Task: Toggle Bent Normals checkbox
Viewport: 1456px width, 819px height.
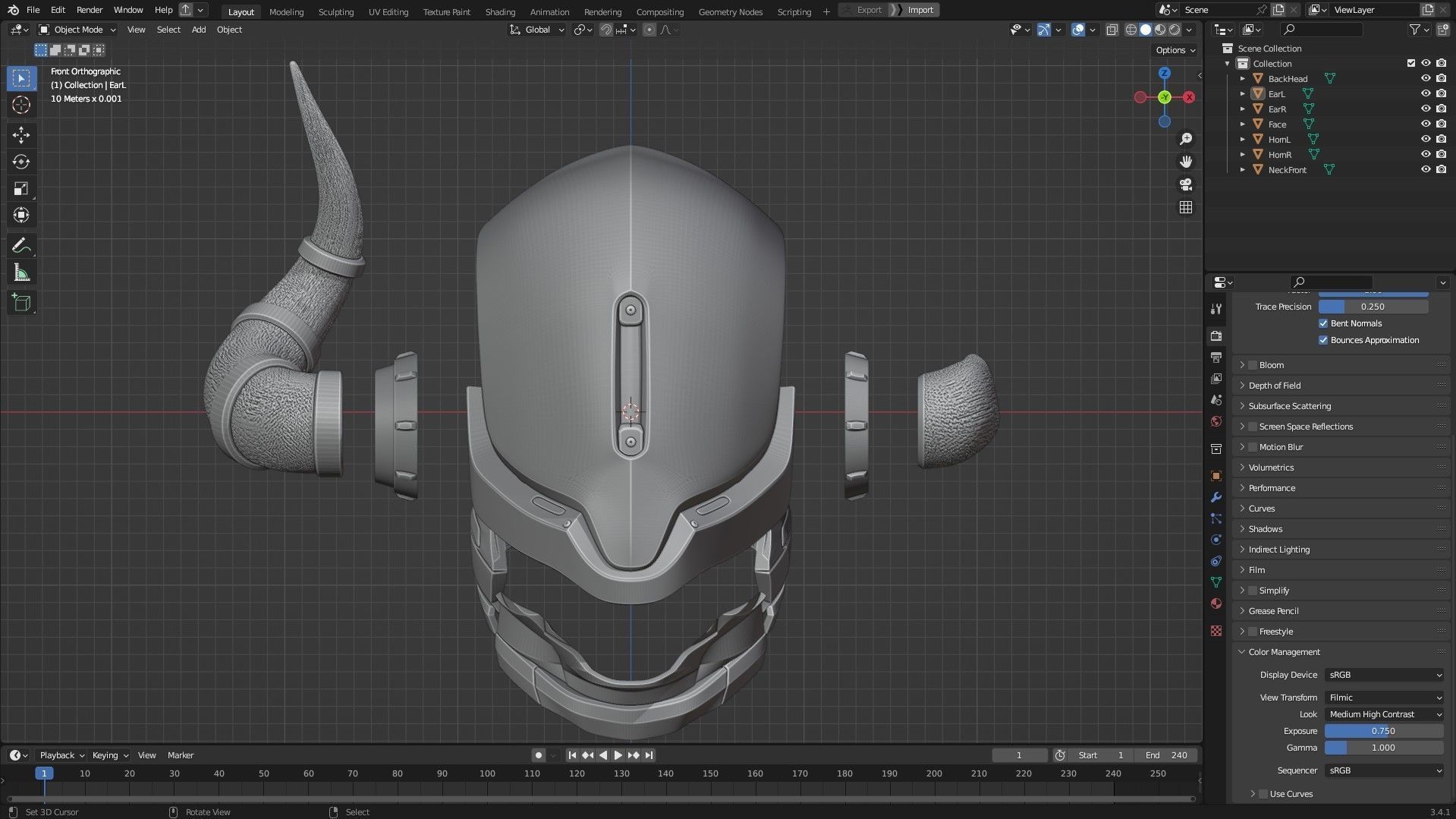Action: 1323,323
